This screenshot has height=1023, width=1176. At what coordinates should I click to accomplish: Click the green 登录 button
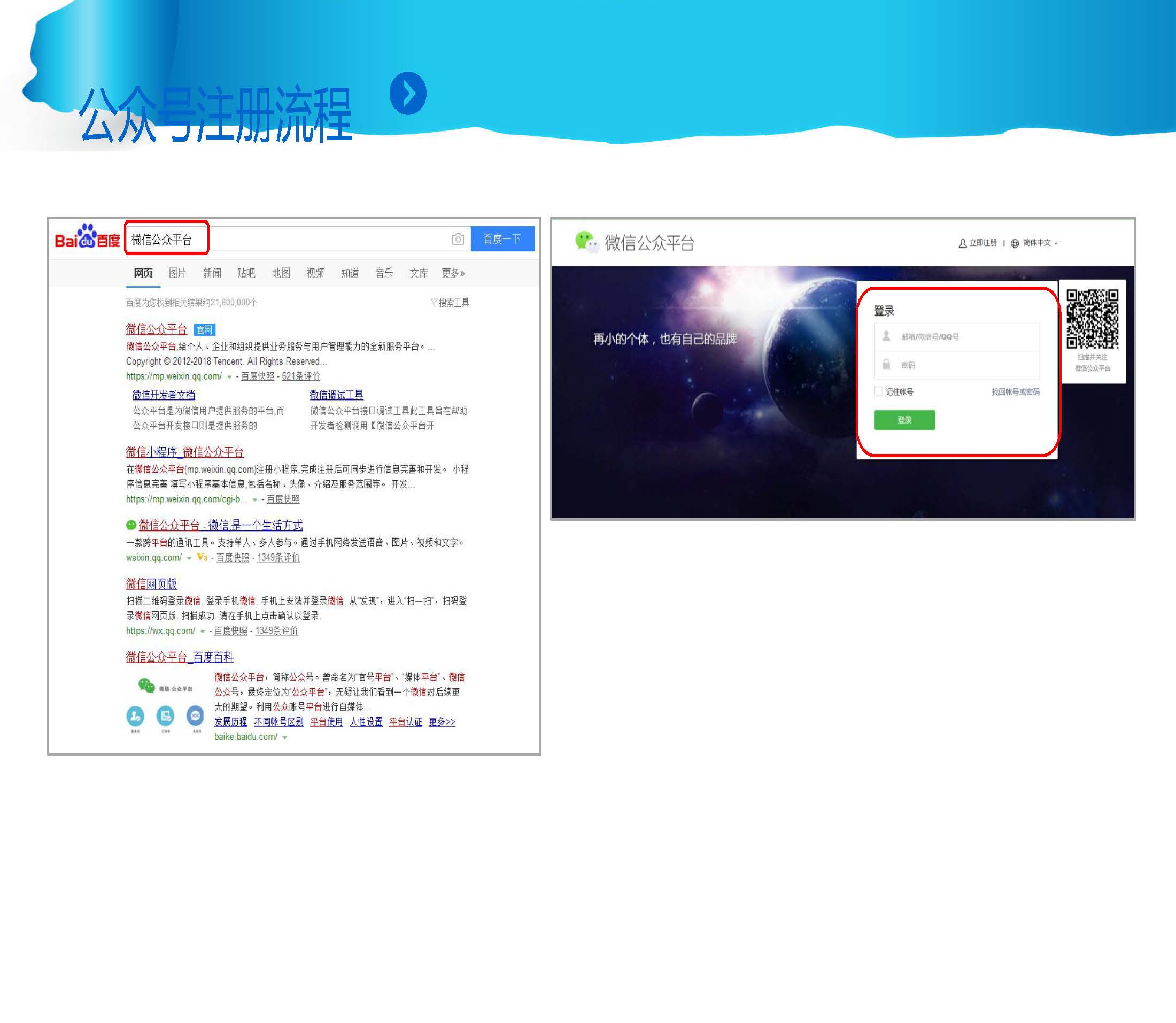click(904, 420)
